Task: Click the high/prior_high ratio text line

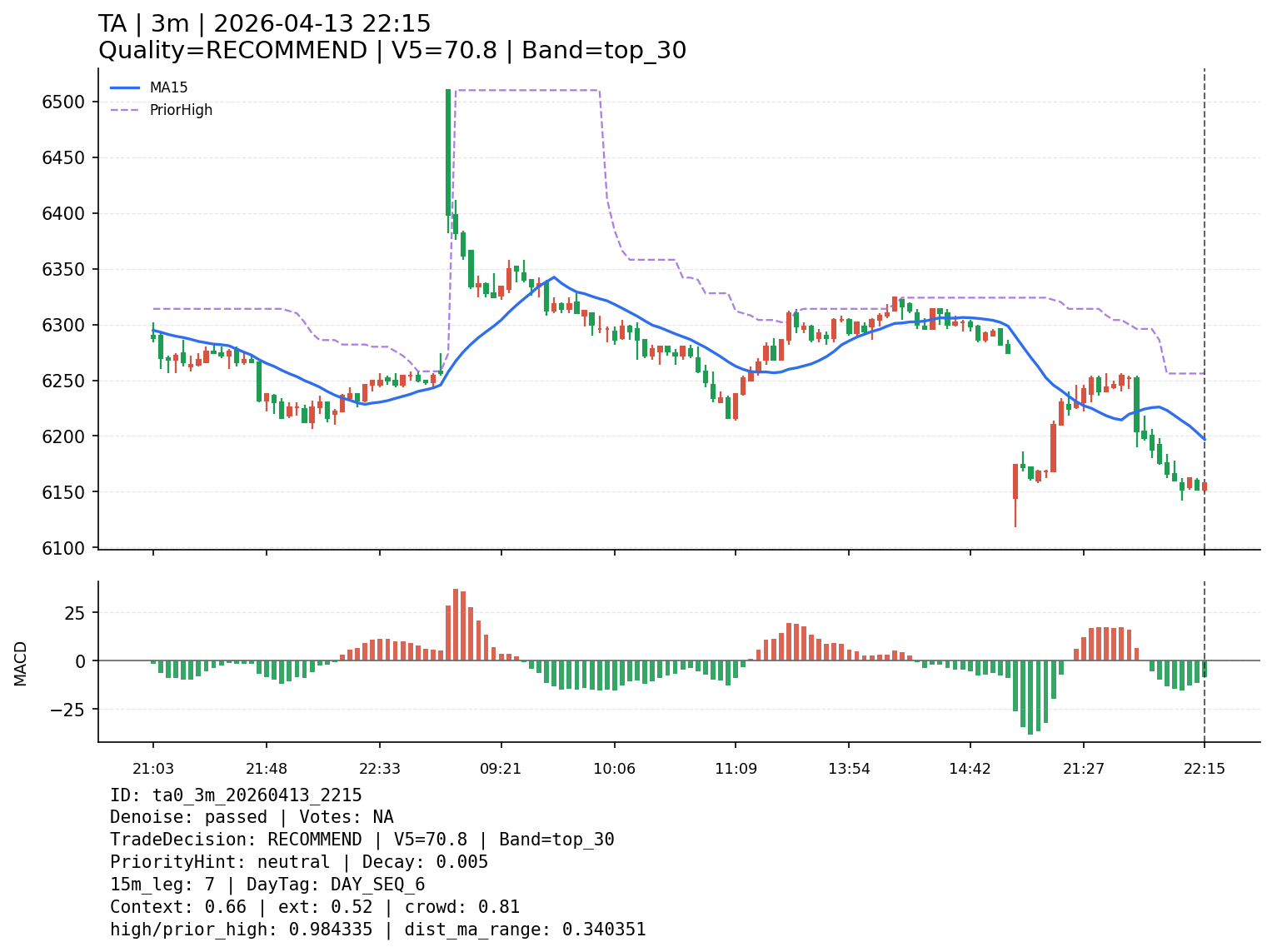Action: (377, 930)
